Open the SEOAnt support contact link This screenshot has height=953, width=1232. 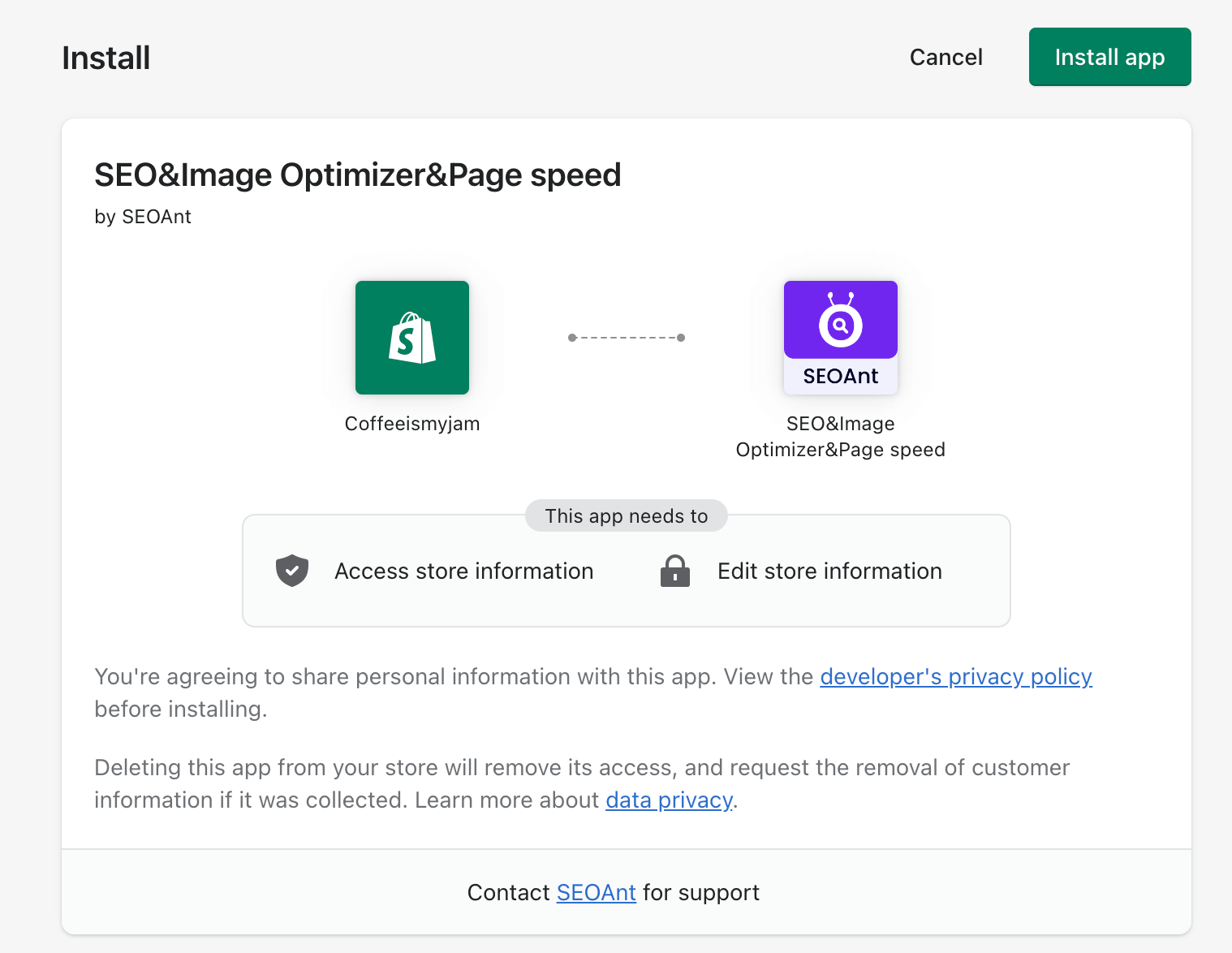596,892
